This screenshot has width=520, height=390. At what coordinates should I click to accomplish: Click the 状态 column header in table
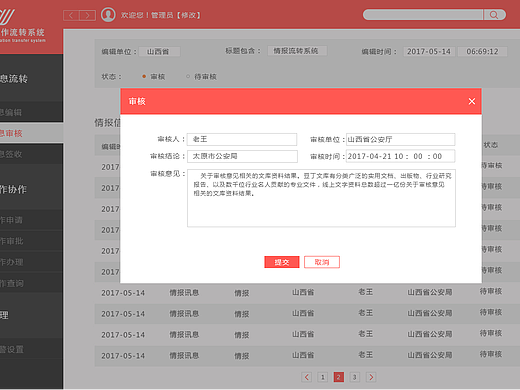(491, 145)
